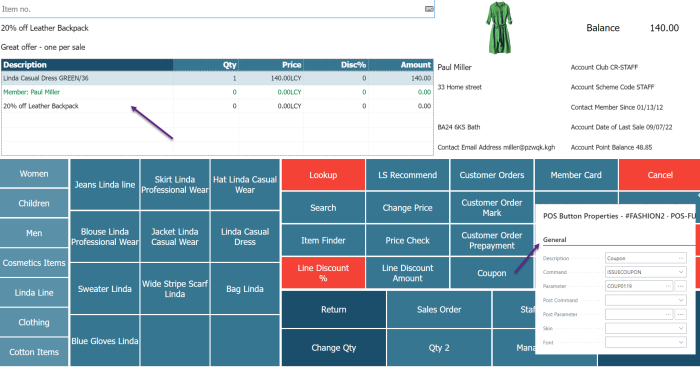
Task: Select the Cosmetics Items category
Action: 34,263
